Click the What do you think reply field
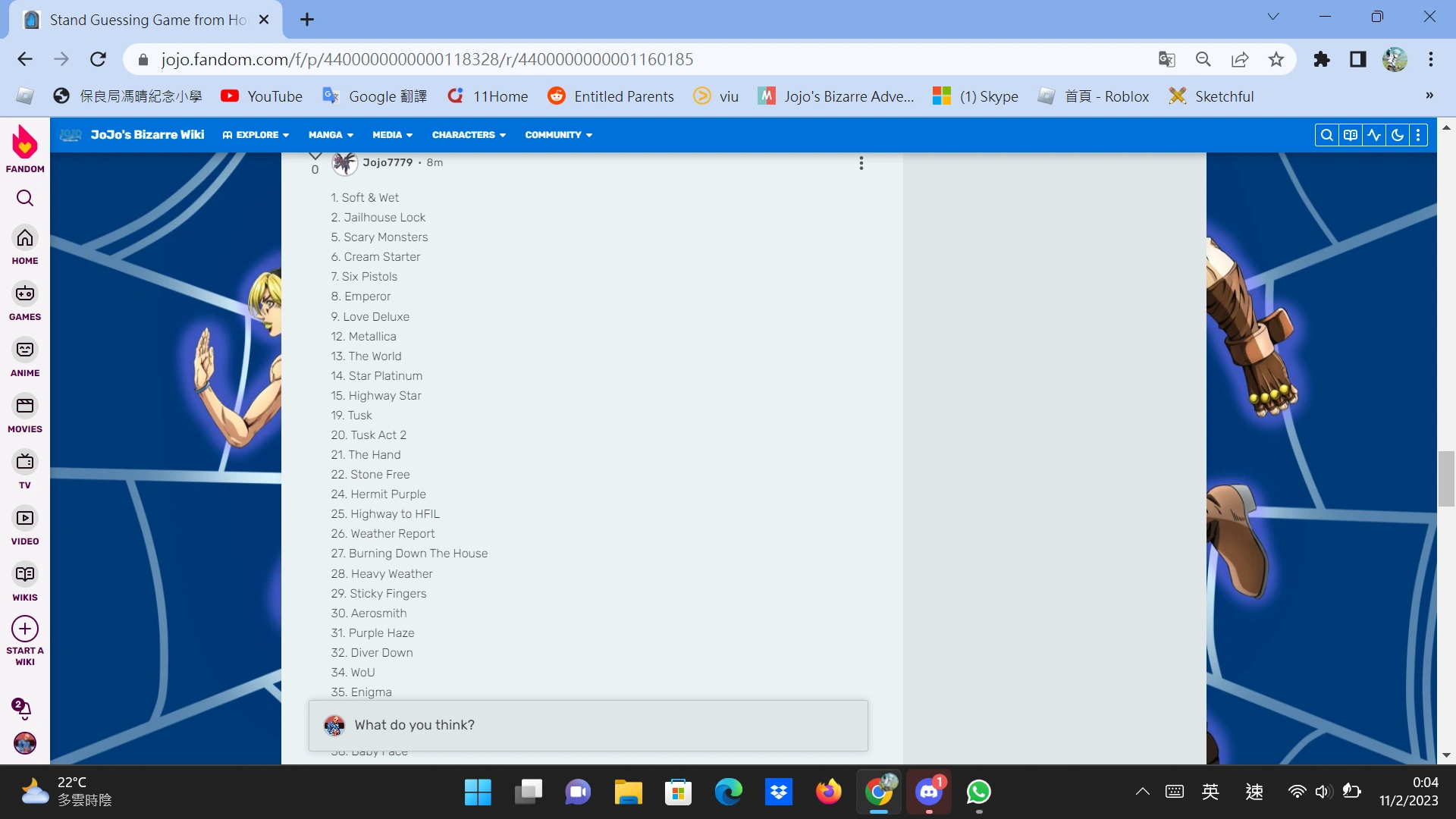The width and height of the screenshot is (1456, 819). point(588,725)
